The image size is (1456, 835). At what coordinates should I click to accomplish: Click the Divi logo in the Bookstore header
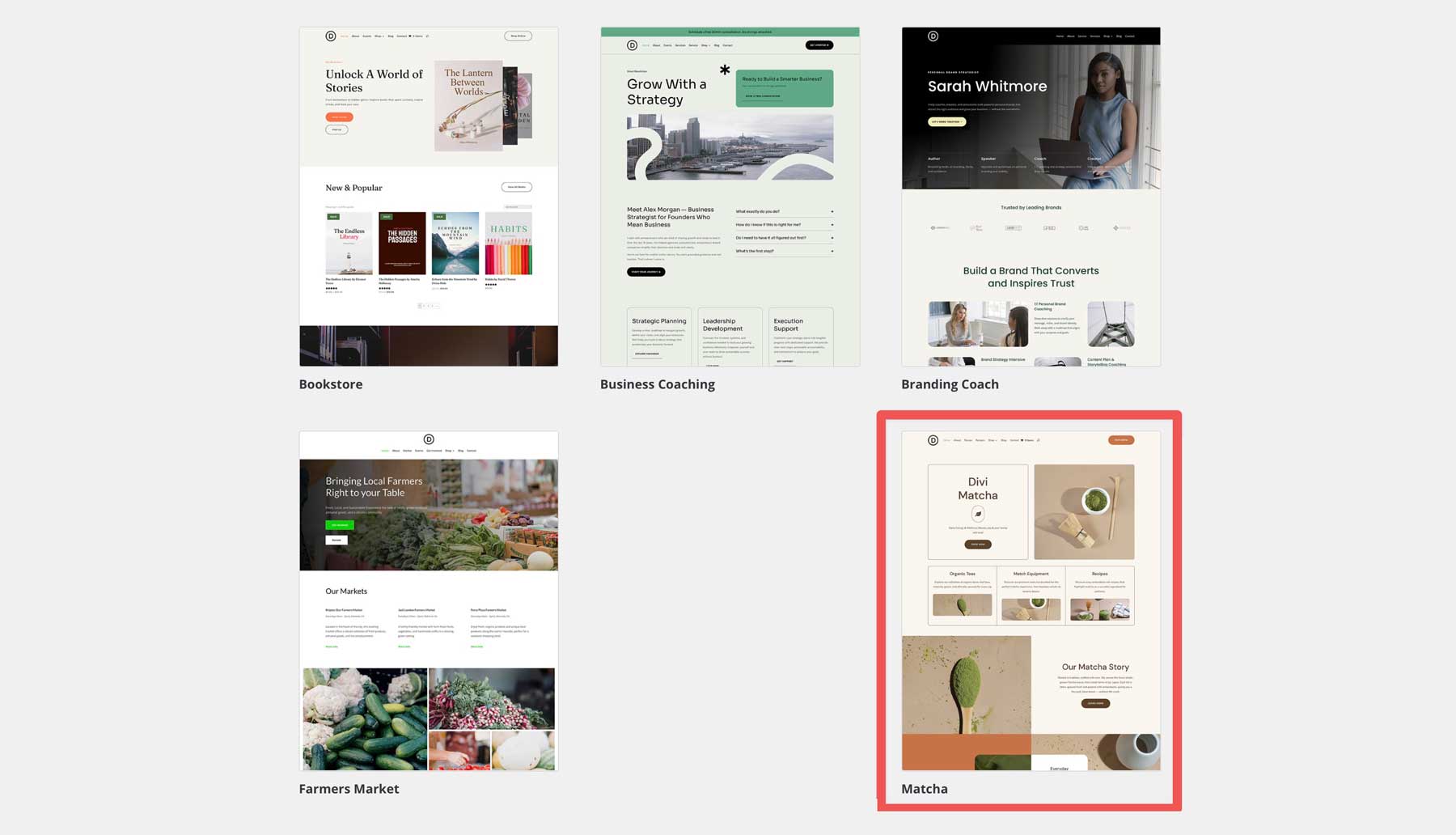[x=330, y=36]
